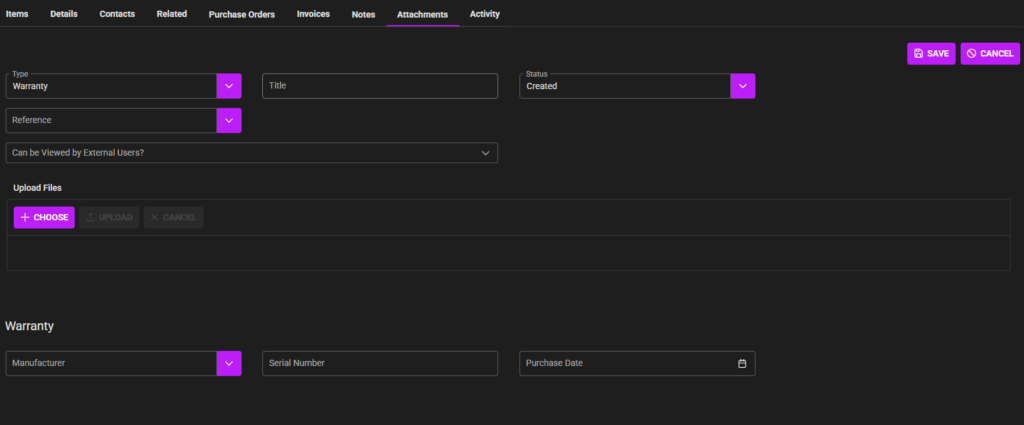The width and height of the screenshot is (1024, 425).
Task: Click the Save button with disk icon
Action: [931, 54]
